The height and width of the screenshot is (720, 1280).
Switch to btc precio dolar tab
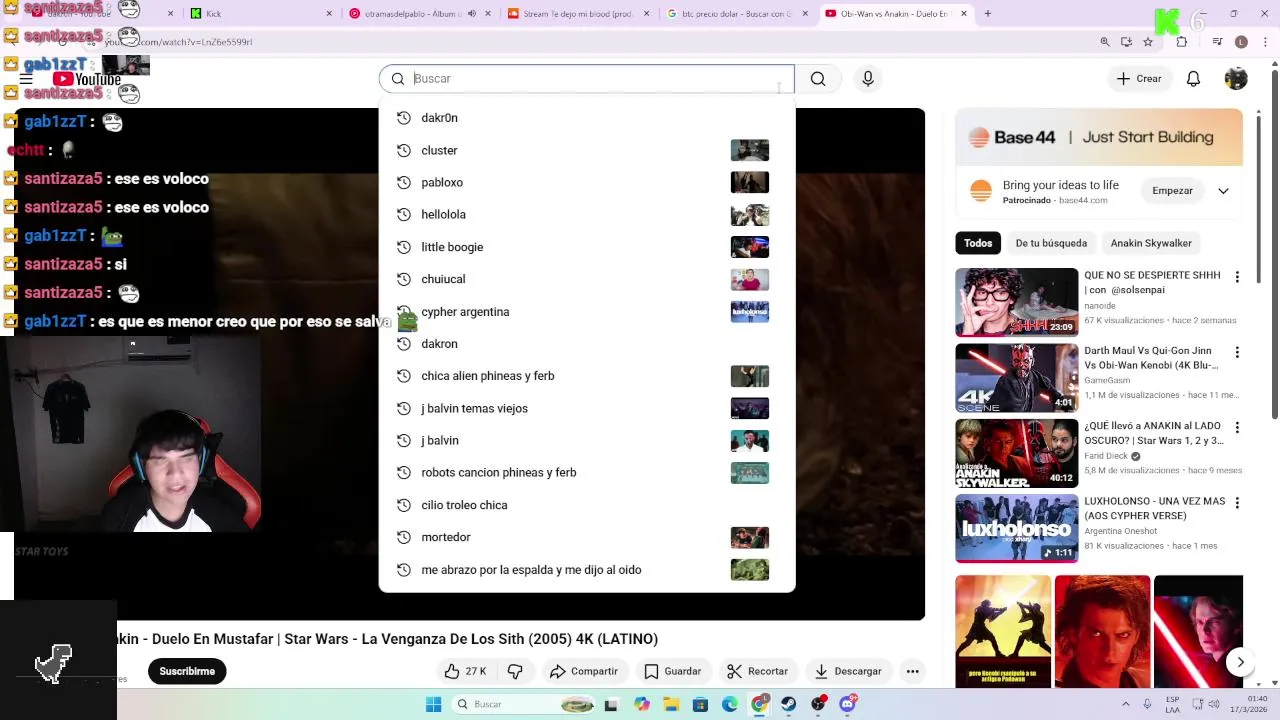[737, 14]
